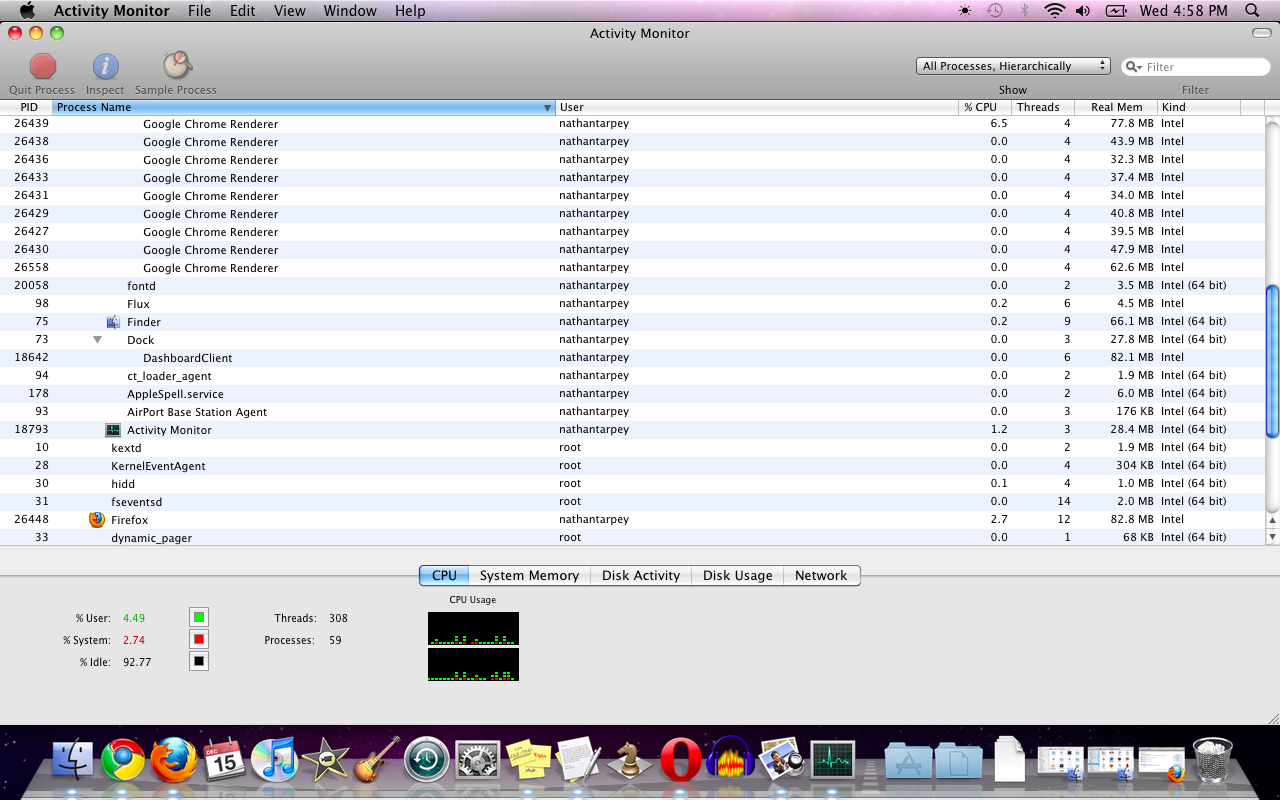This screenshot has height=800, width=1280.
Task: Sort by the Kind column header
Action: click(1198, 107)
